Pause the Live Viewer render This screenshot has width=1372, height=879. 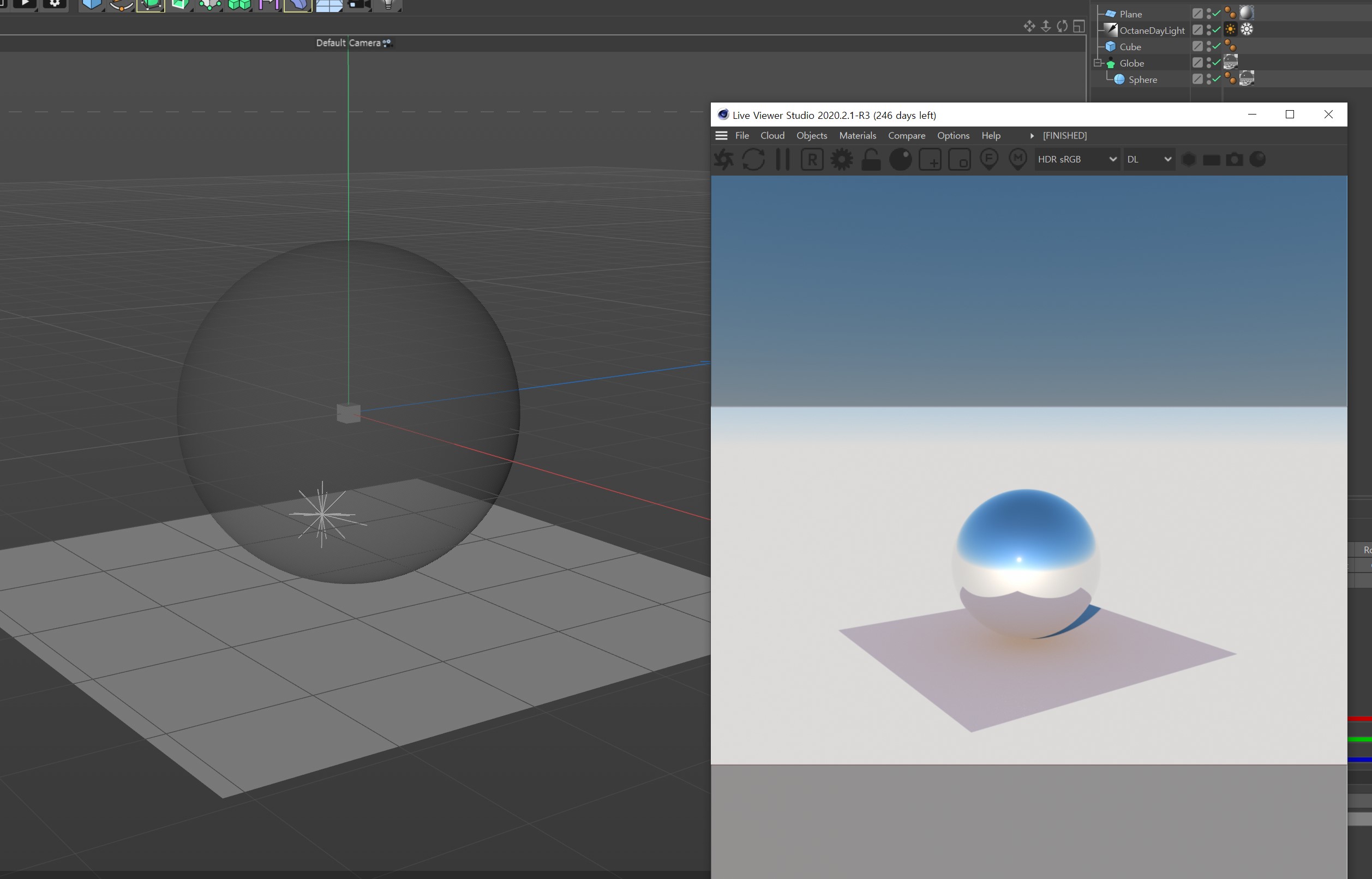pos(783,159)
